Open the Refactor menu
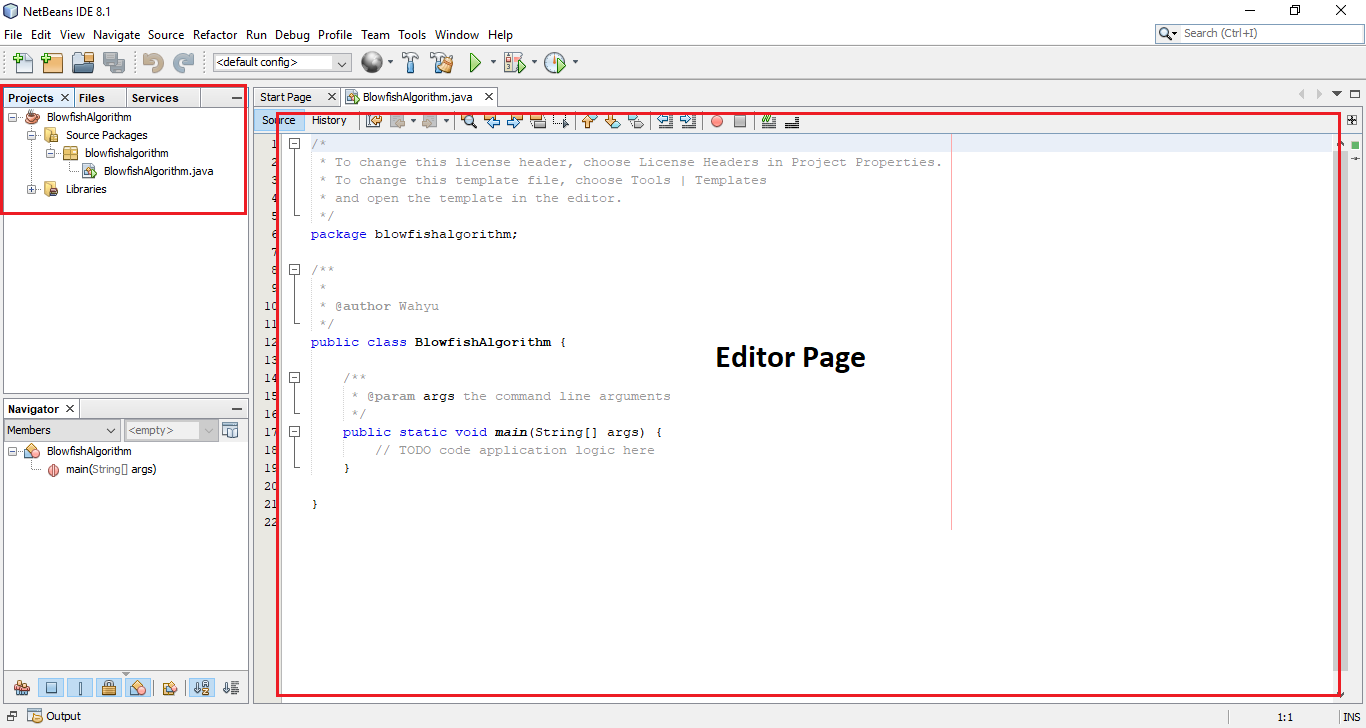 (215, 34)
